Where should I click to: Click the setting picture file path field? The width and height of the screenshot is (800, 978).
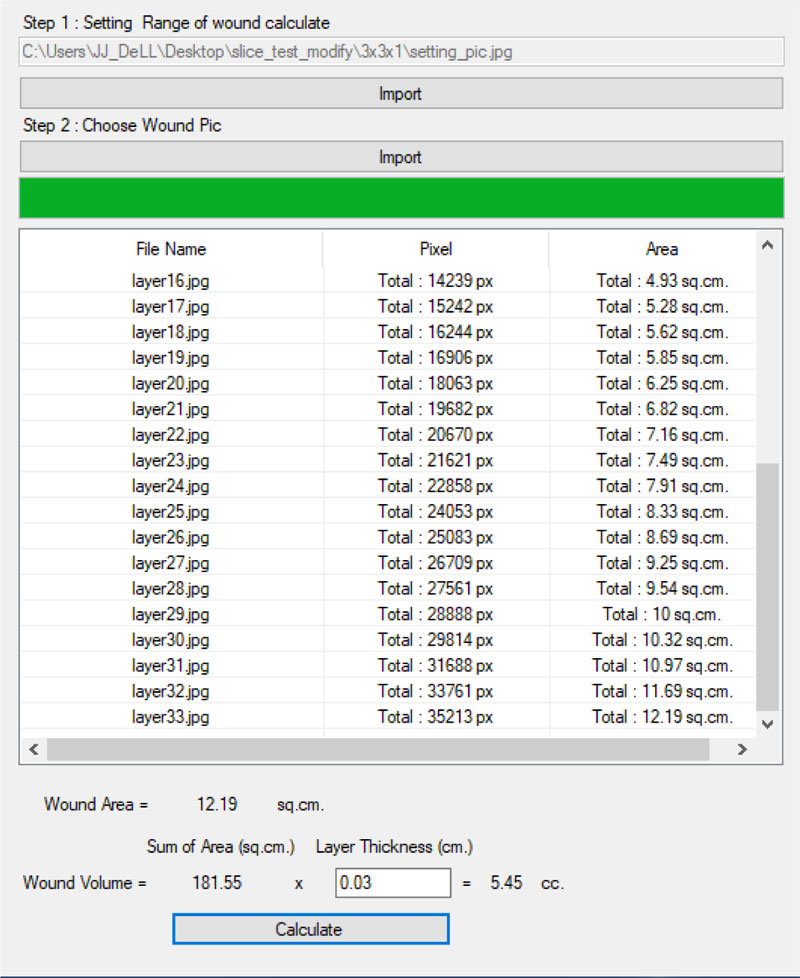click(x=400, y=51)
